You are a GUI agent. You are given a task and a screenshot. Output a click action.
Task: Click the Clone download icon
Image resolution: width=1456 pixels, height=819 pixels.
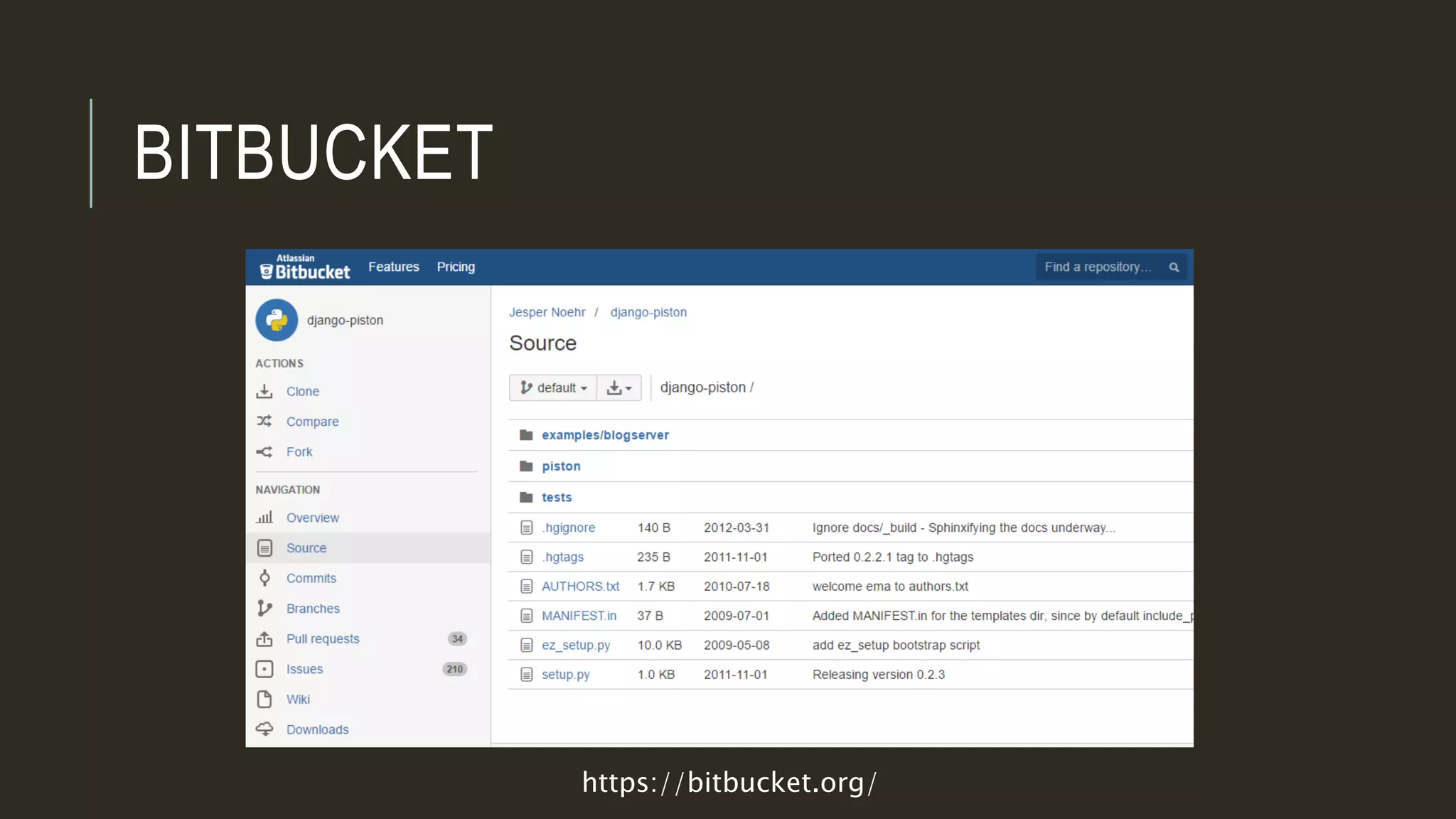[264, 392]
